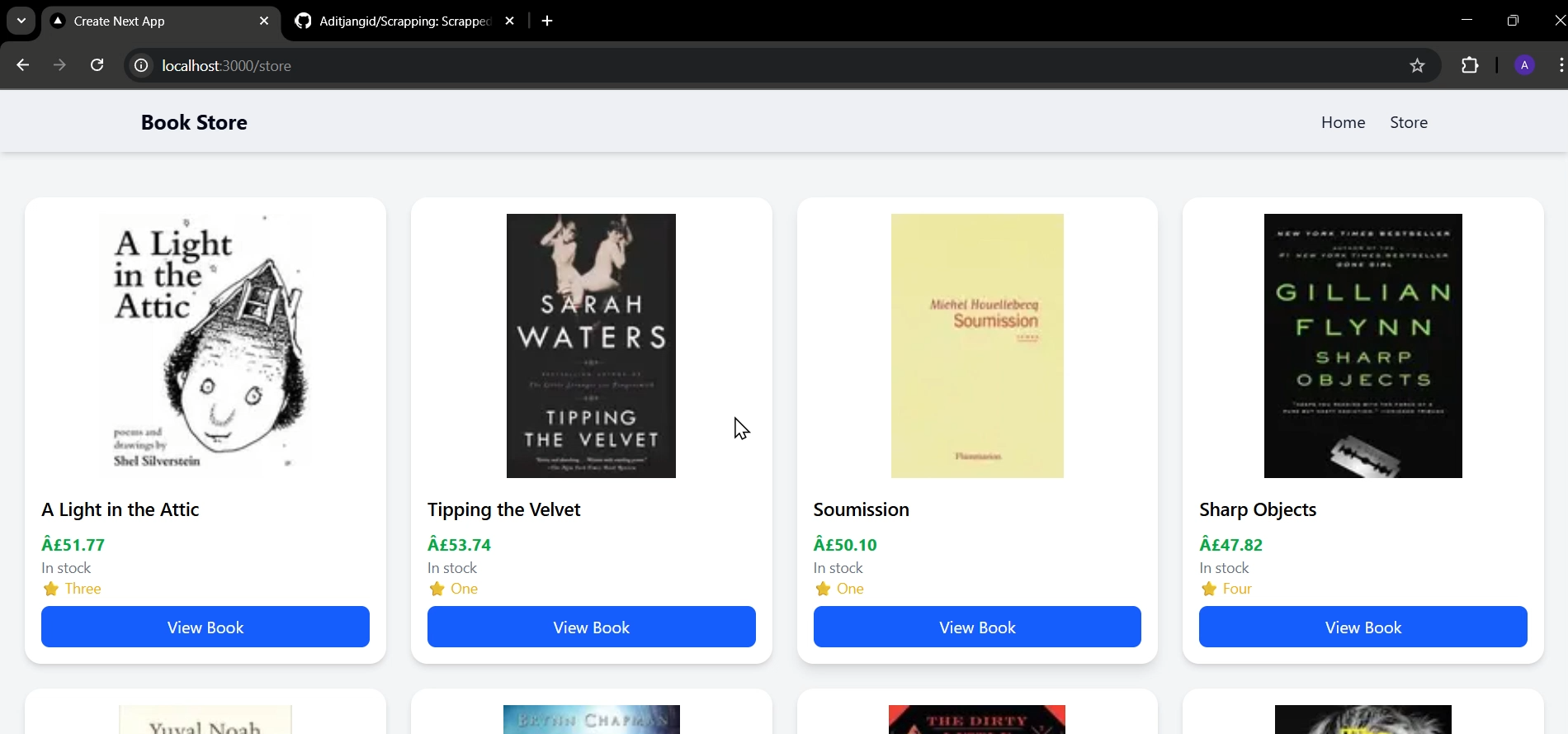Open a new browser tab

coord(547,21)
